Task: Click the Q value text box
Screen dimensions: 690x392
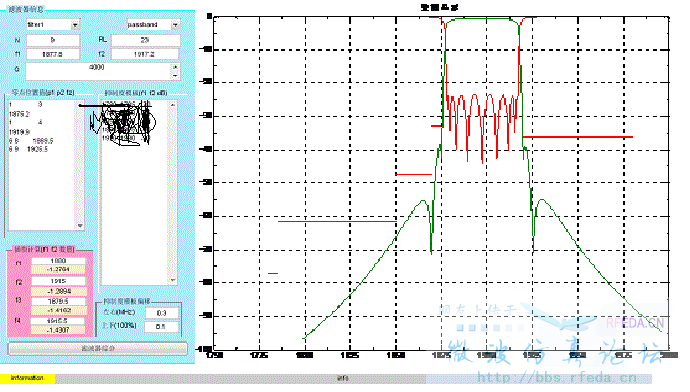Action: 99,71
